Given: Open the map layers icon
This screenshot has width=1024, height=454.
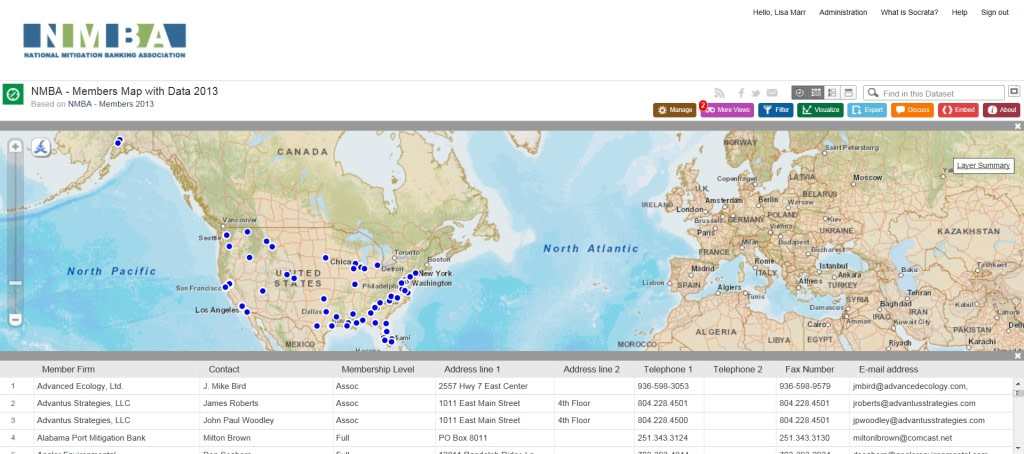Looking at the screenshot, I should pyautogui.click(x=40, y=148).
